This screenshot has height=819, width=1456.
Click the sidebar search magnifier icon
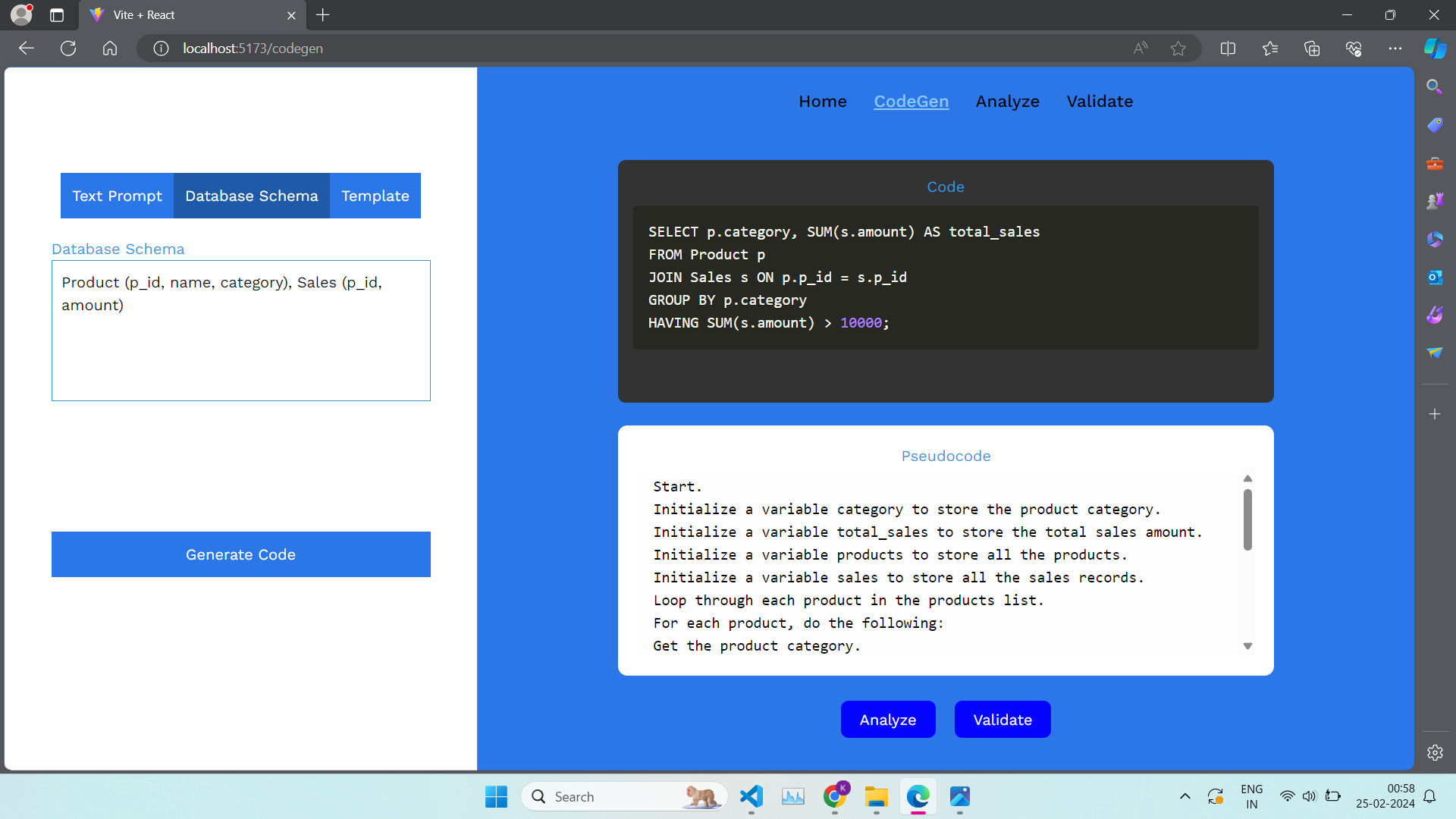coord(1434,87)
